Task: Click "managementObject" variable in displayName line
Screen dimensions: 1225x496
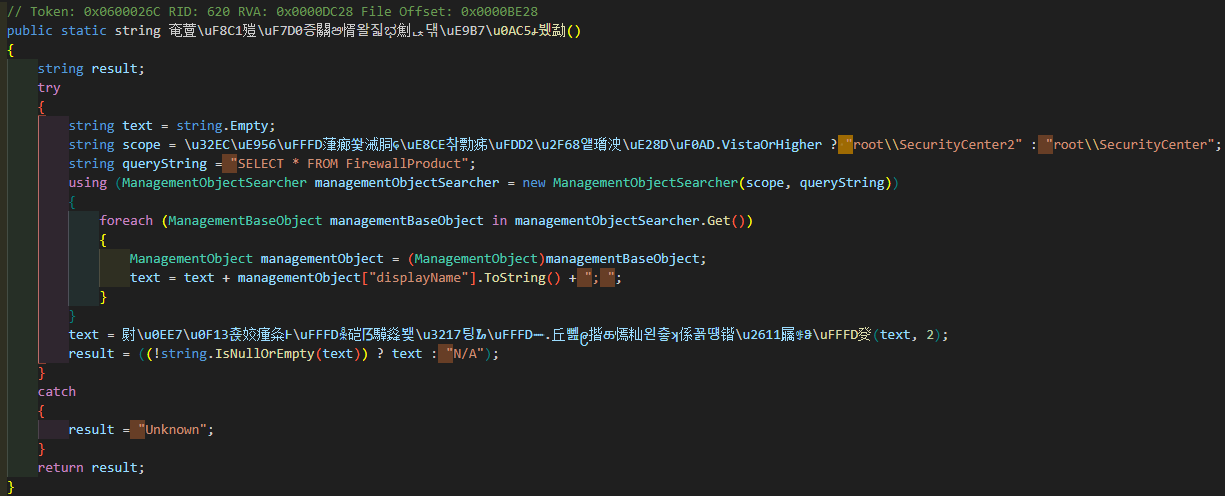Action: click(298, 277)
